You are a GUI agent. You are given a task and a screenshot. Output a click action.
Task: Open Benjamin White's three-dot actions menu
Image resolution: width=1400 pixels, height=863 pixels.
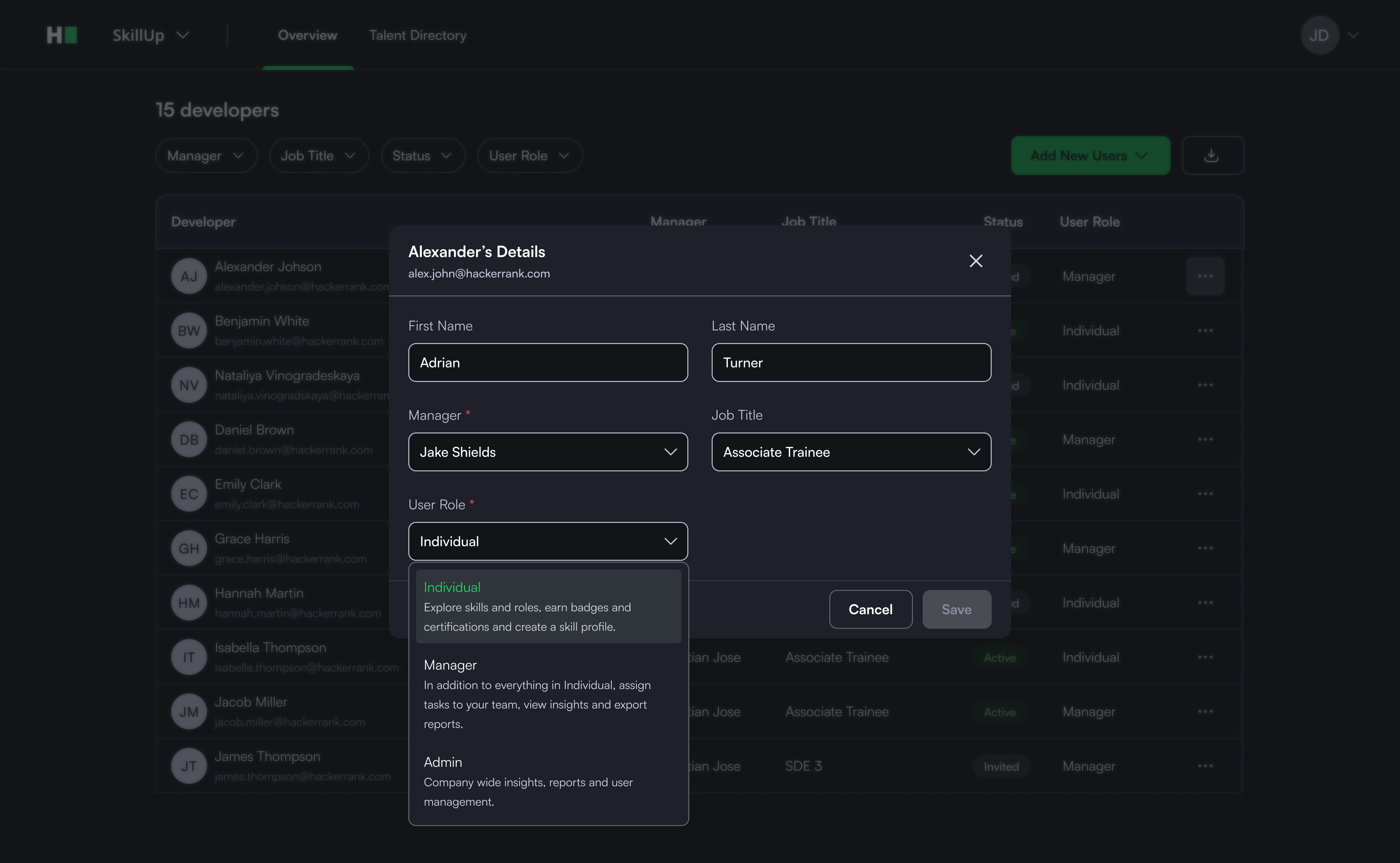point(1205,330)
